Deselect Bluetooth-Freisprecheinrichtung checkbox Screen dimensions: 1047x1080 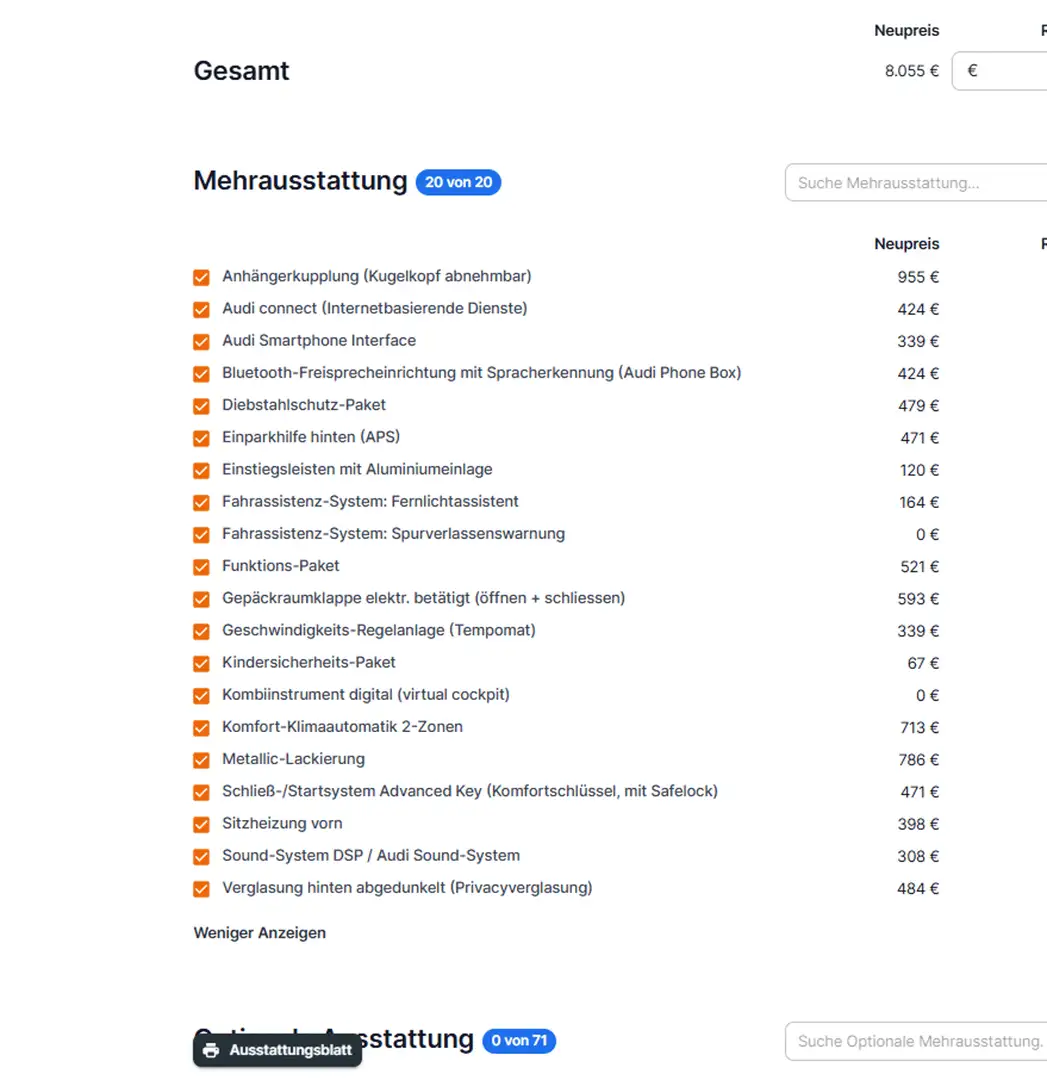202,374
